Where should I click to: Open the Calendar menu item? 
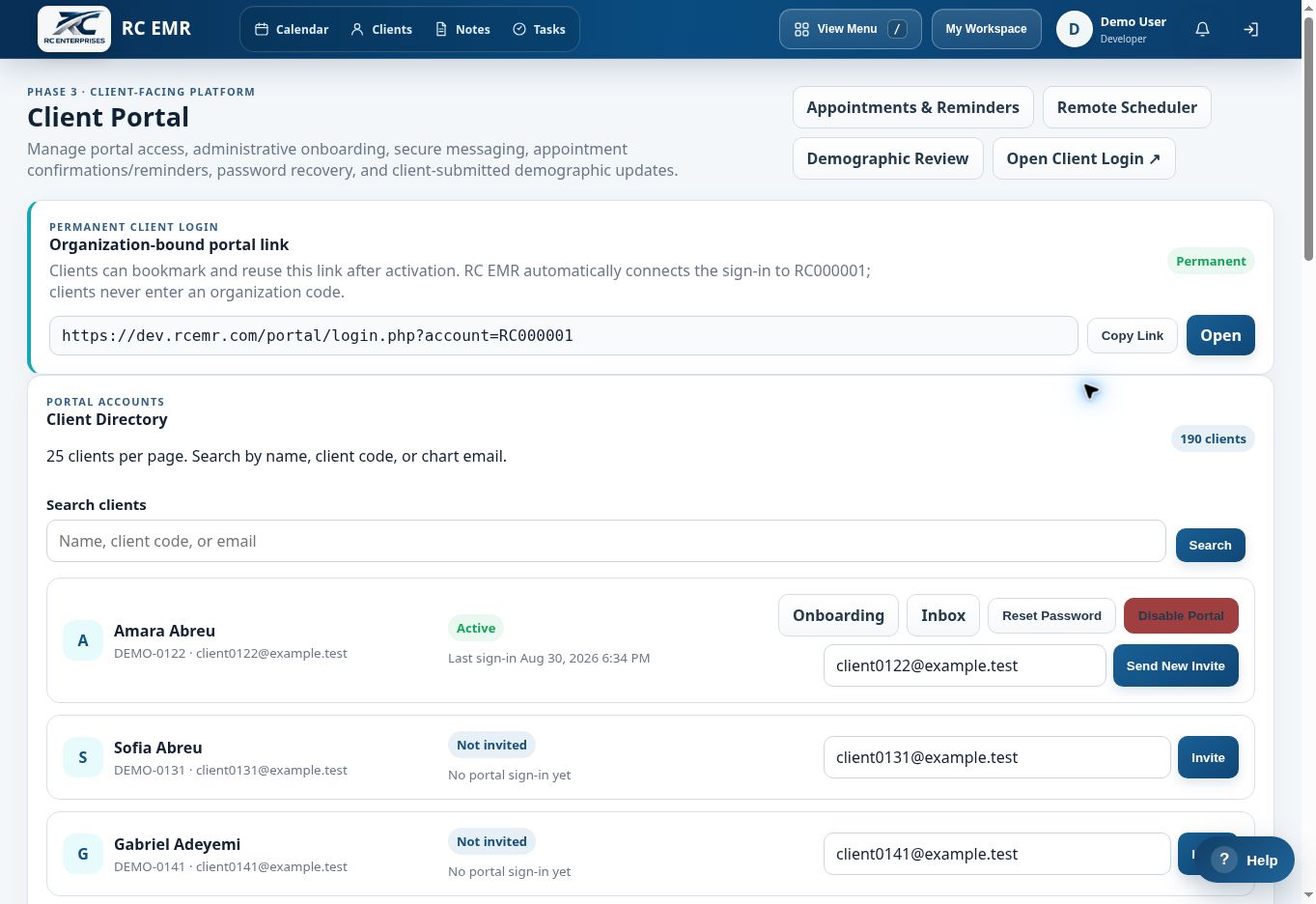coord(292,29)
